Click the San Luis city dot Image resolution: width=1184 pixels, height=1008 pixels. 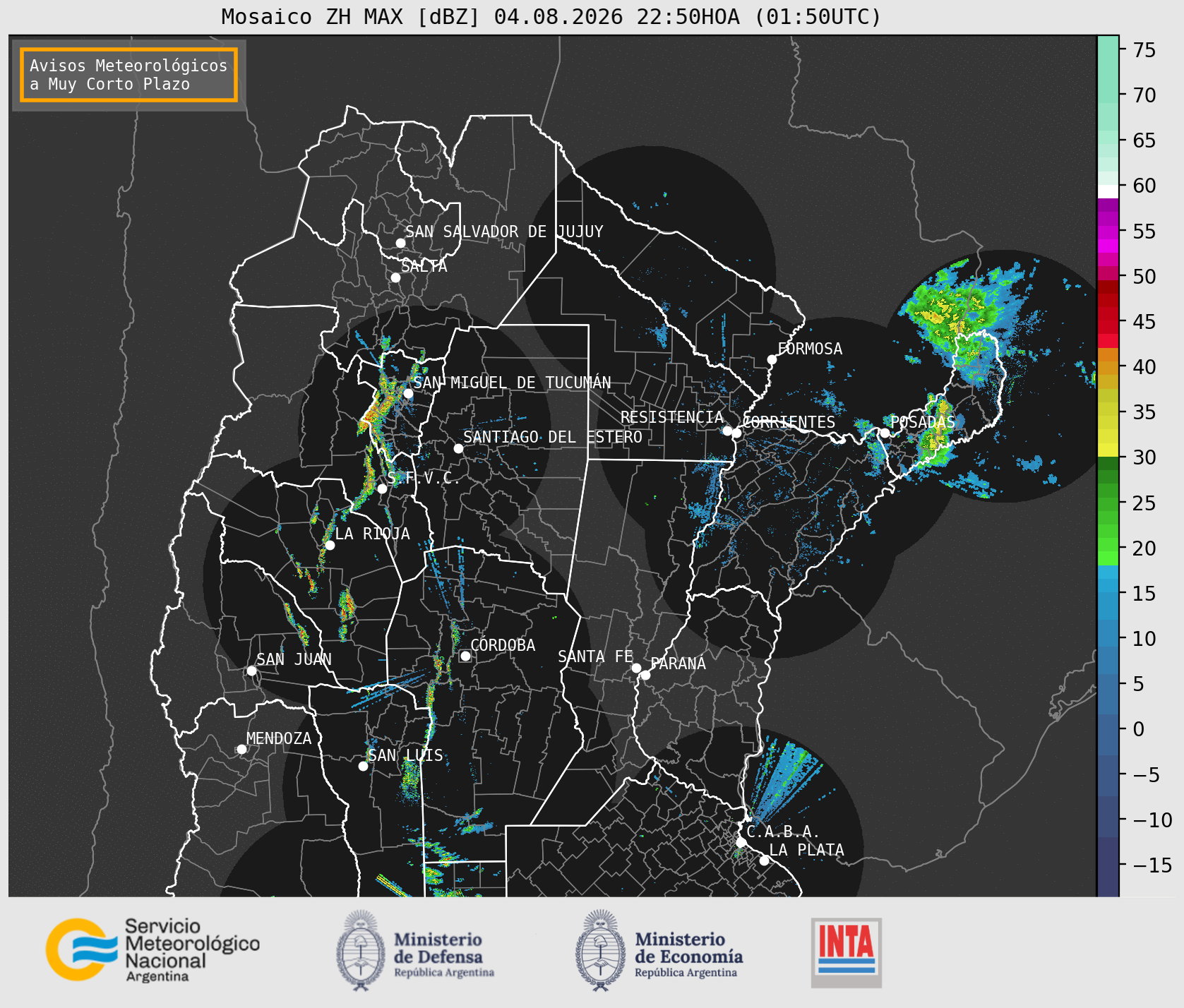(363, 767)
